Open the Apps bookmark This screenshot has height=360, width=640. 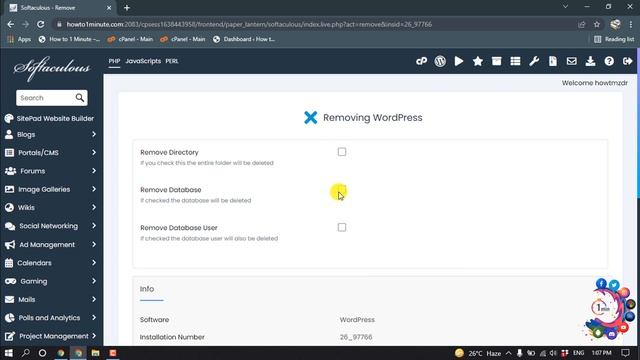19,39
